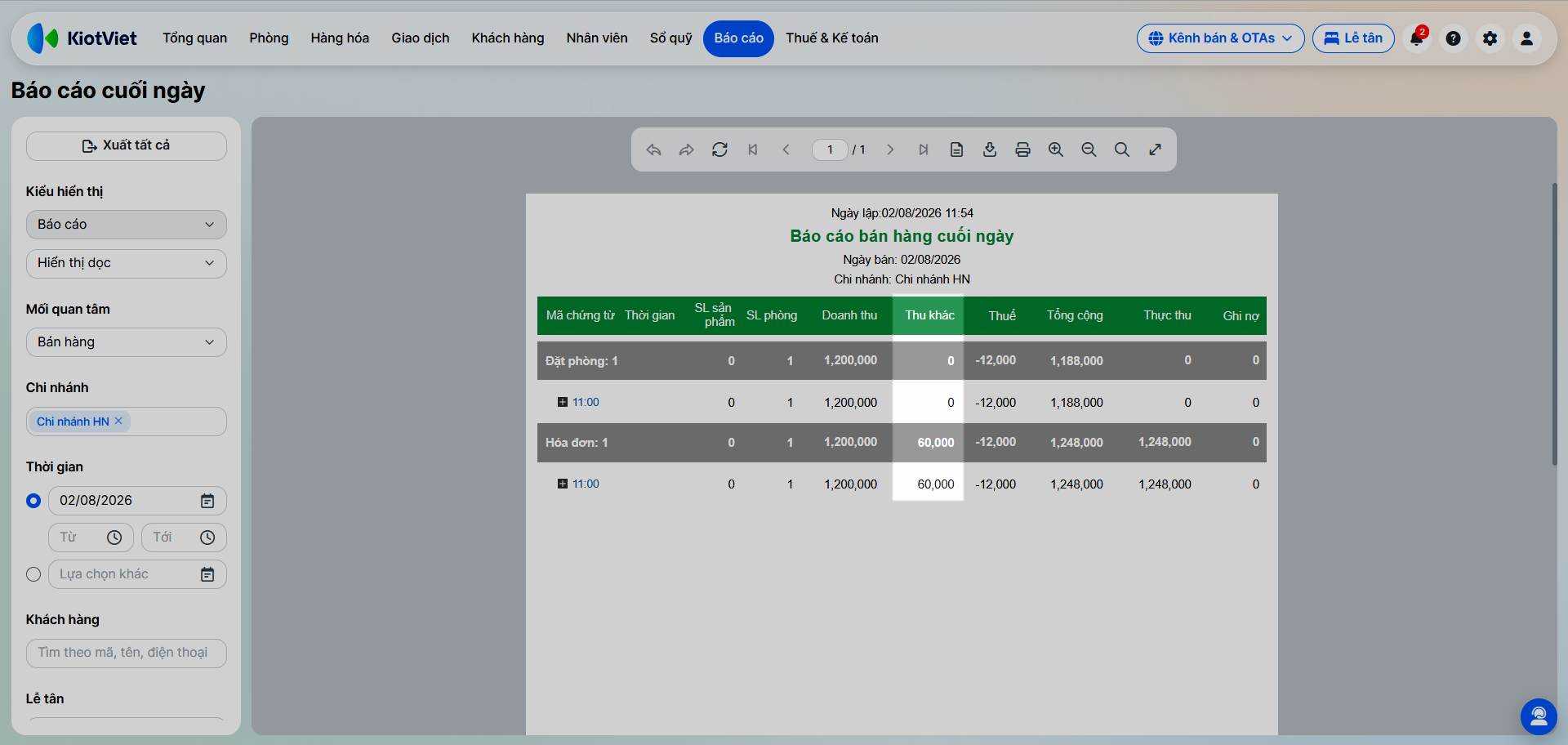Viewport: 1568px width, 745px height.
Task: Open Hàng hóa menu
Action: (x=340, y=38)
